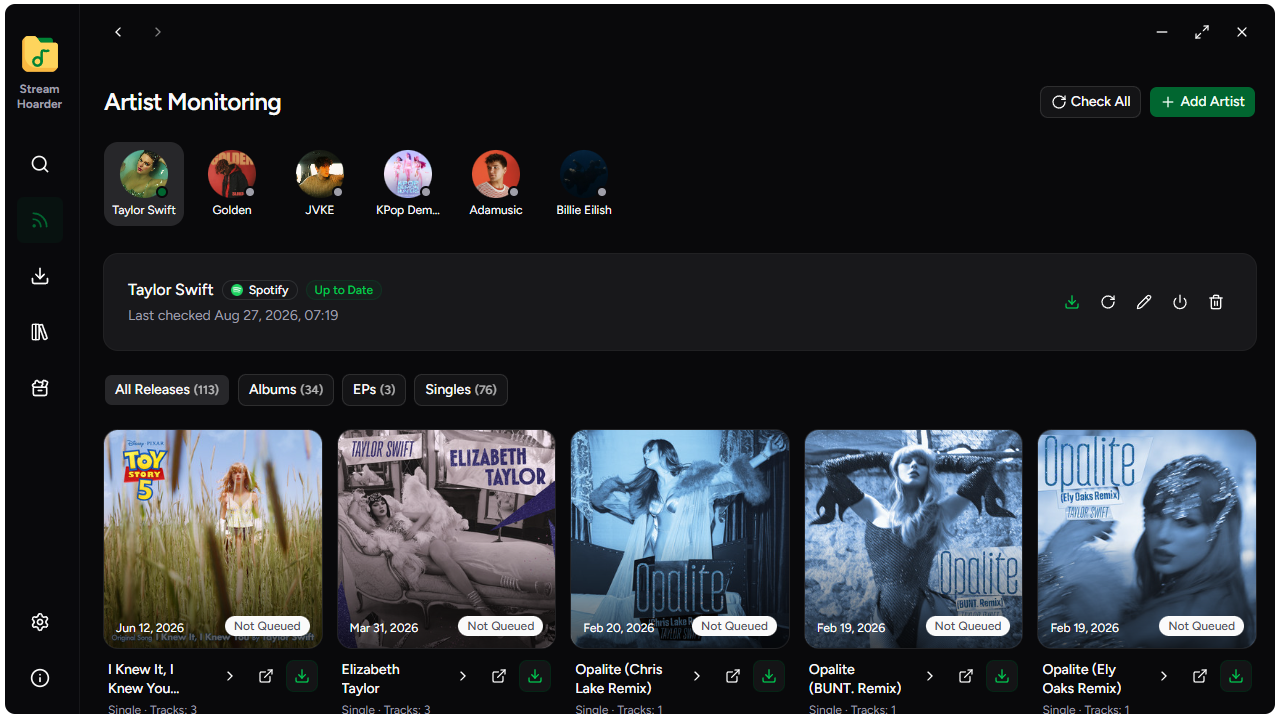This screenshot has width=1280, height=717.
Task: Toggle Taylor Swift monitoring power button
Action: (x=1180, y=302)
